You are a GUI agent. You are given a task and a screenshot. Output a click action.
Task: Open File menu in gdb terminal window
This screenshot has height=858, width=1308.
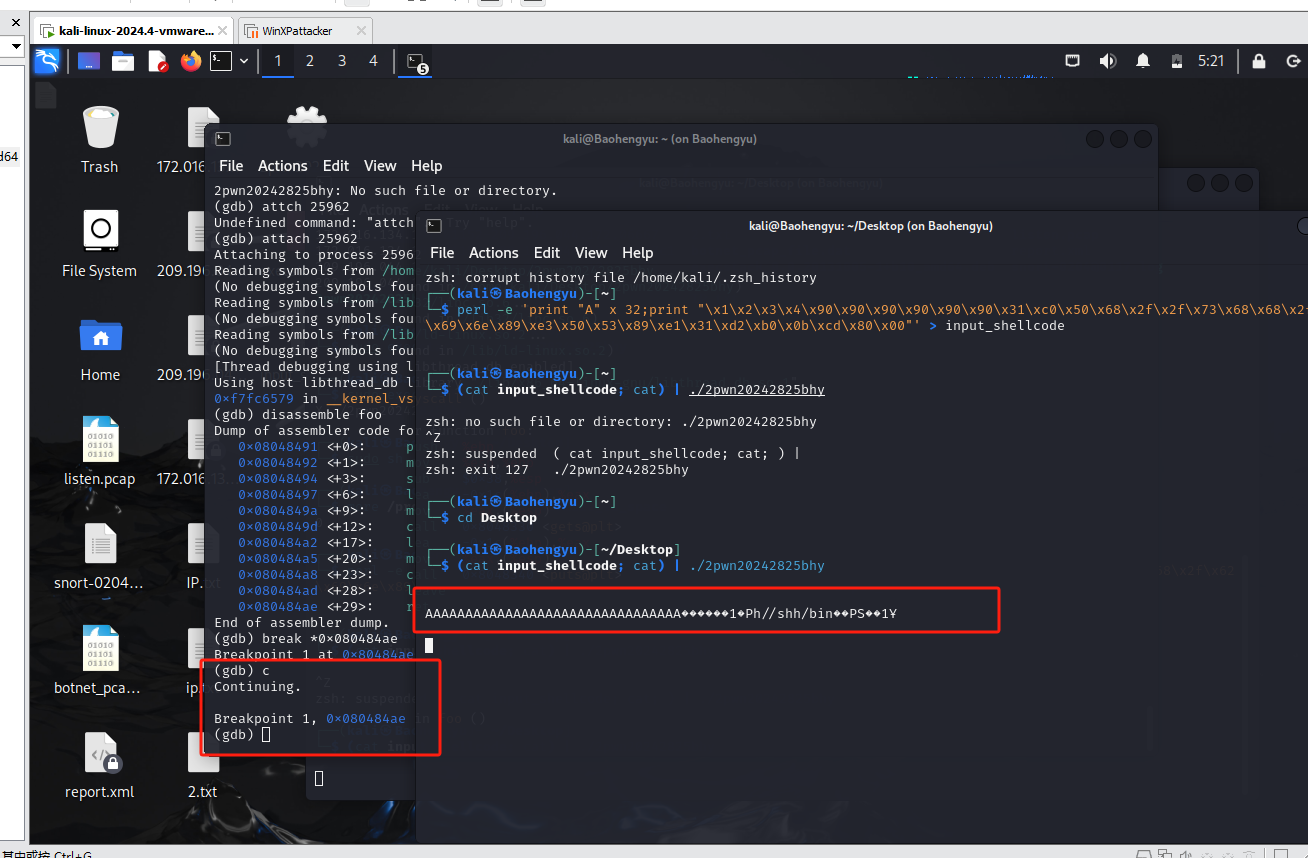click(x=231, y=166)
